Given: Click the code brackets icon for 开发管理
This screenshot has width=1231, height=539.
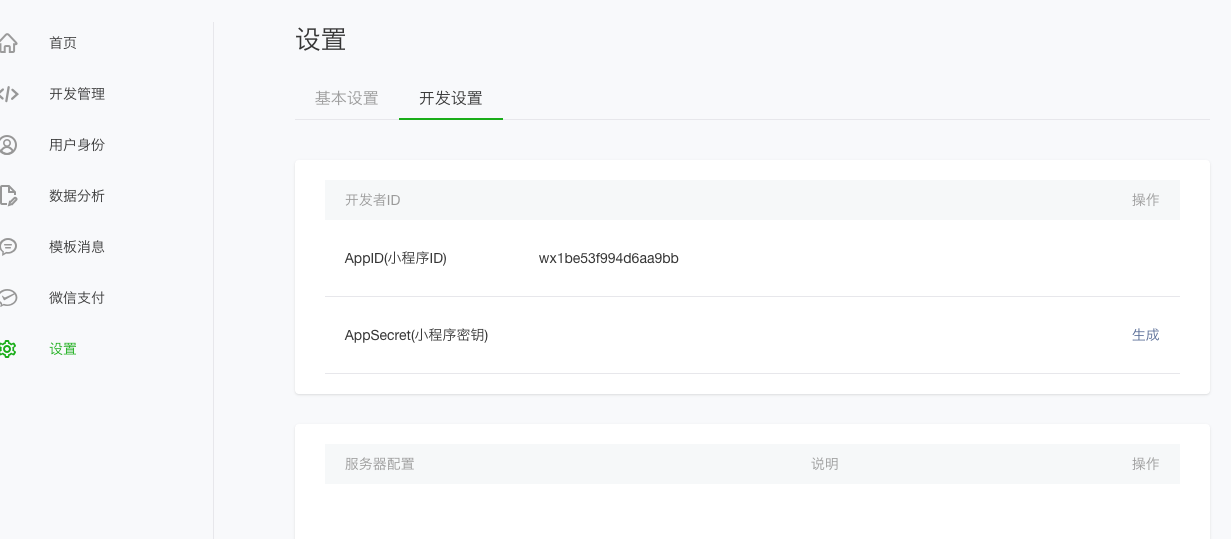Looking at the screenshot, I should (8, 94).
